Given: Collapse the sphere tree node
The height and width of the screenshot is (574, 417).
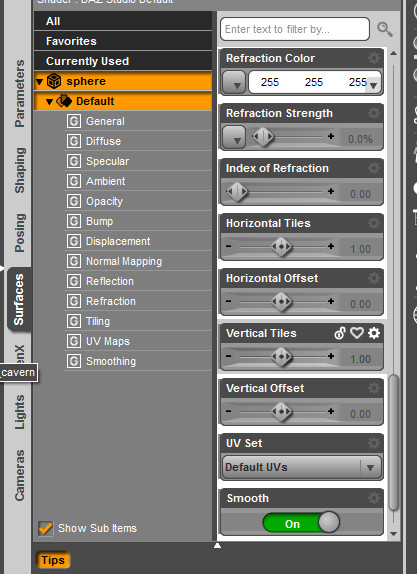Looking at the screenshot, I should click(x=39, y=82).
